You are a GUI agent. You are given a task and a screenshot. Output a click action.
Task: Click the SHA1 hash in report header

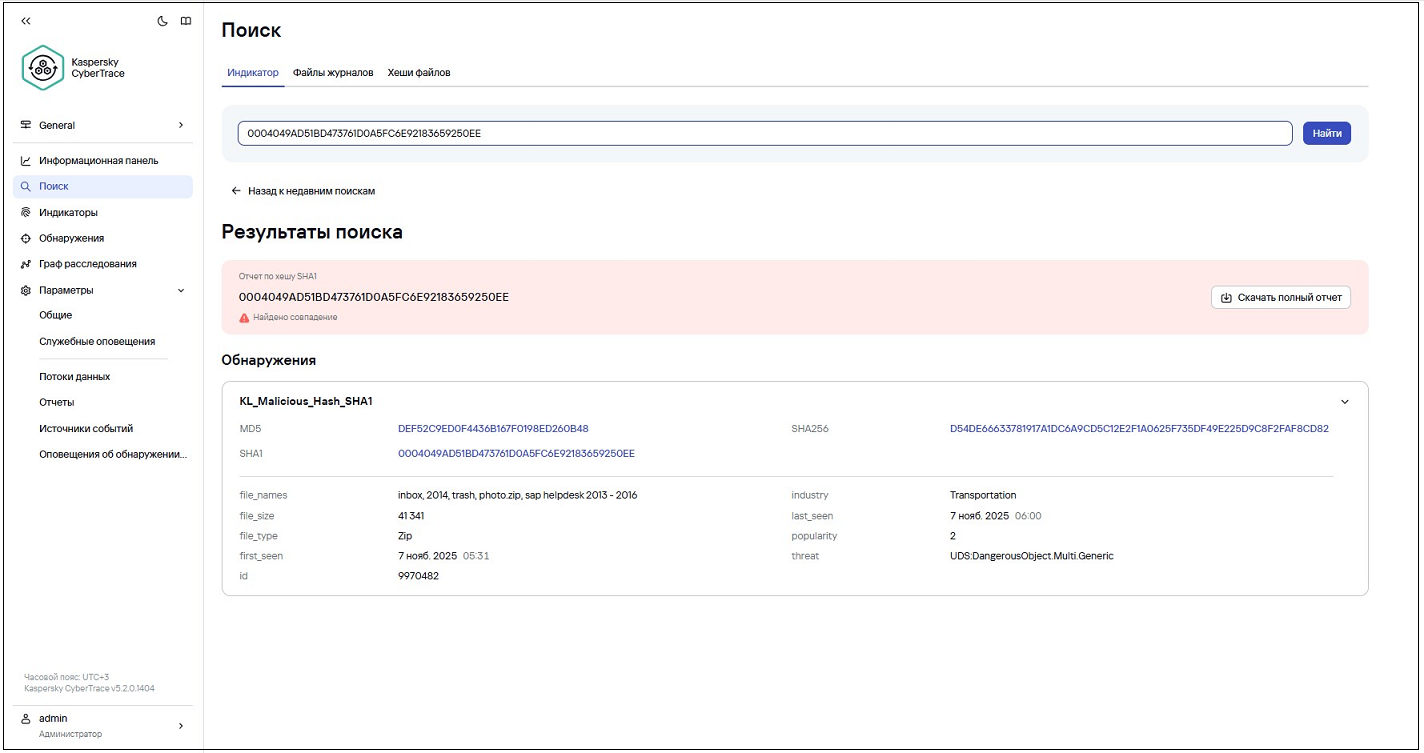(x=374, y=297)
